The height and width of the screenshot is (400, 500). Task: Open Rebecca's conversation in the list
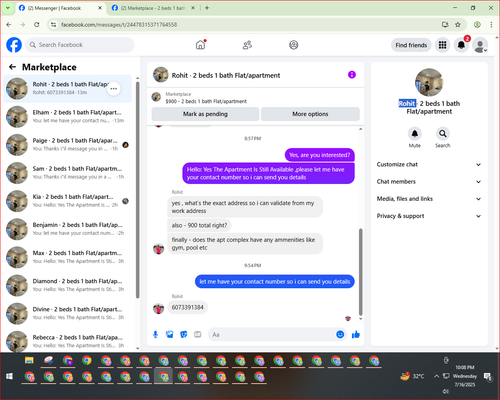(x=68, y=341)
